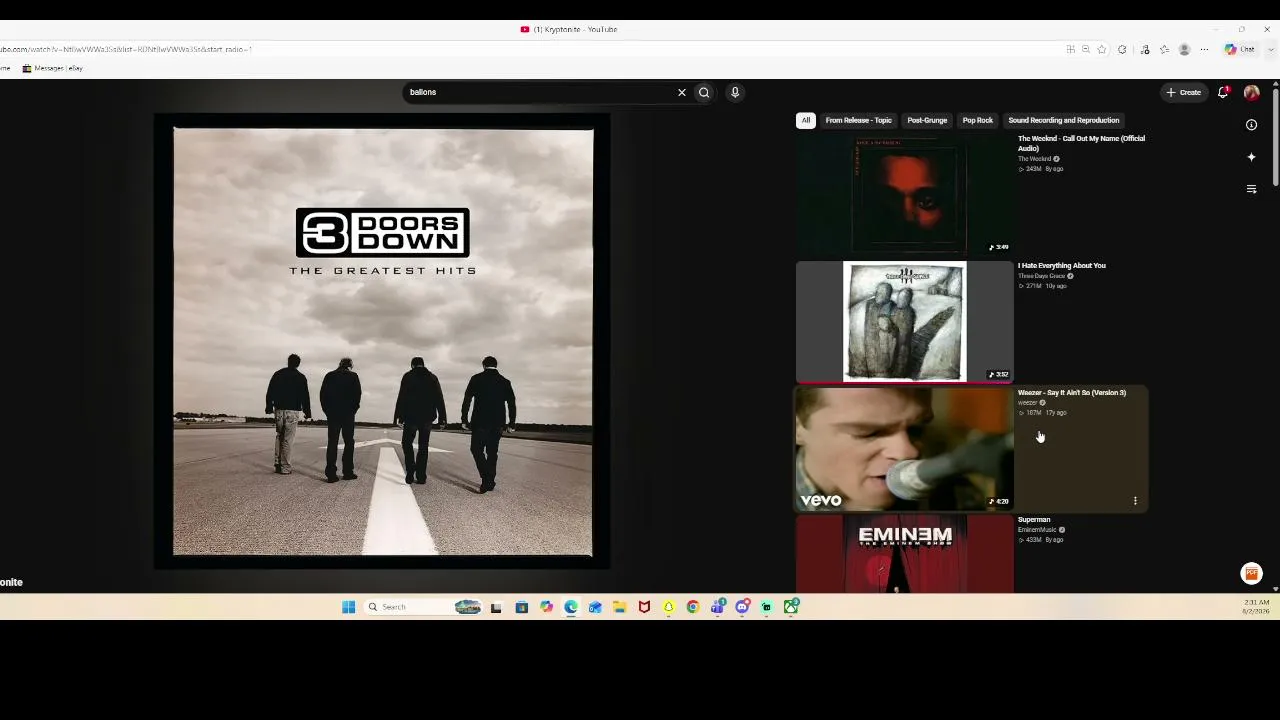Image resolution: width=1280 pixels, height=720 pixels.
Task: Add this page to favorites star
Action: pos(1101,49)
